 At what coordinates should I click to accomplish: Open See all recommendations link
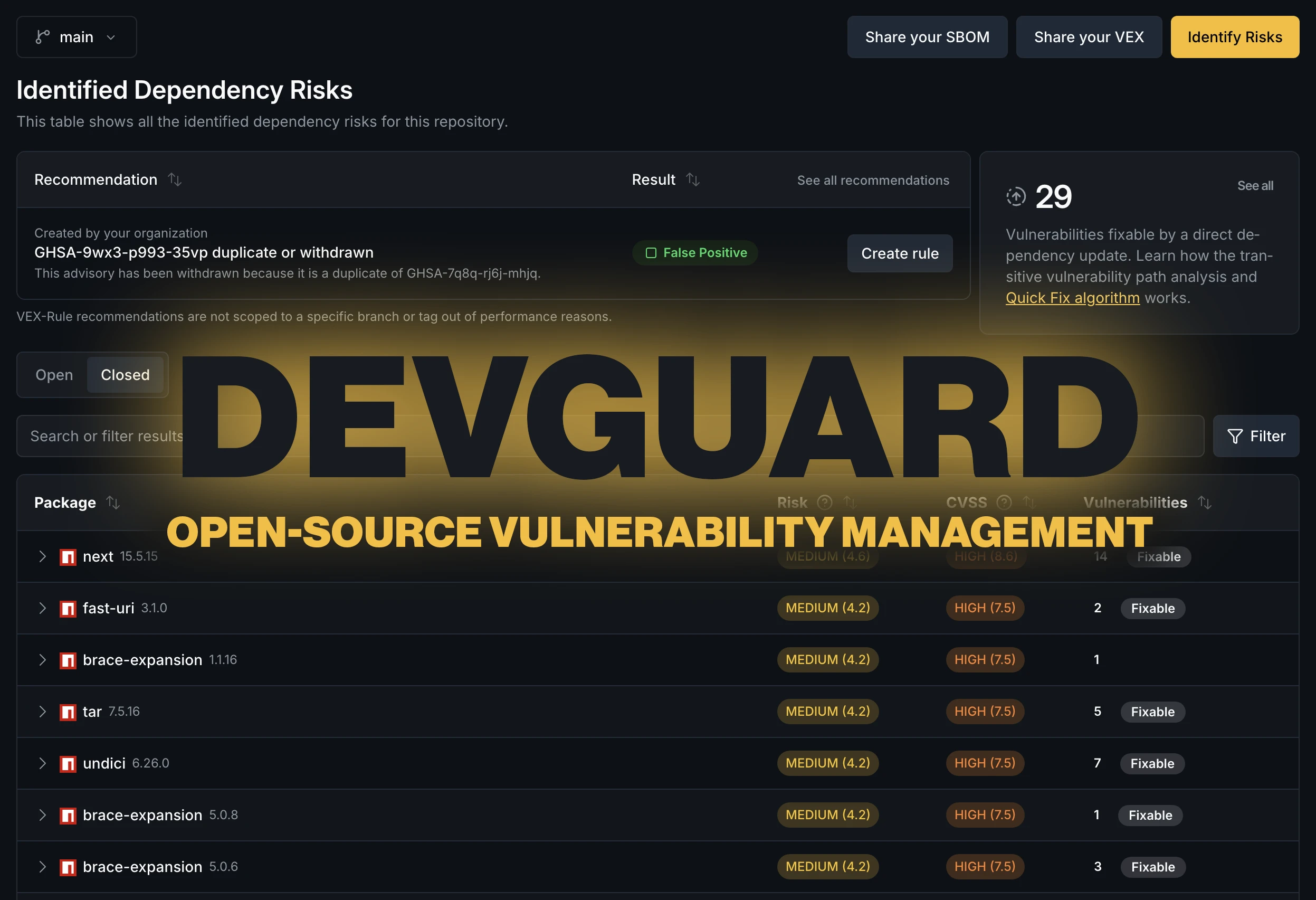pyautogui.click(x=873, y=180)
